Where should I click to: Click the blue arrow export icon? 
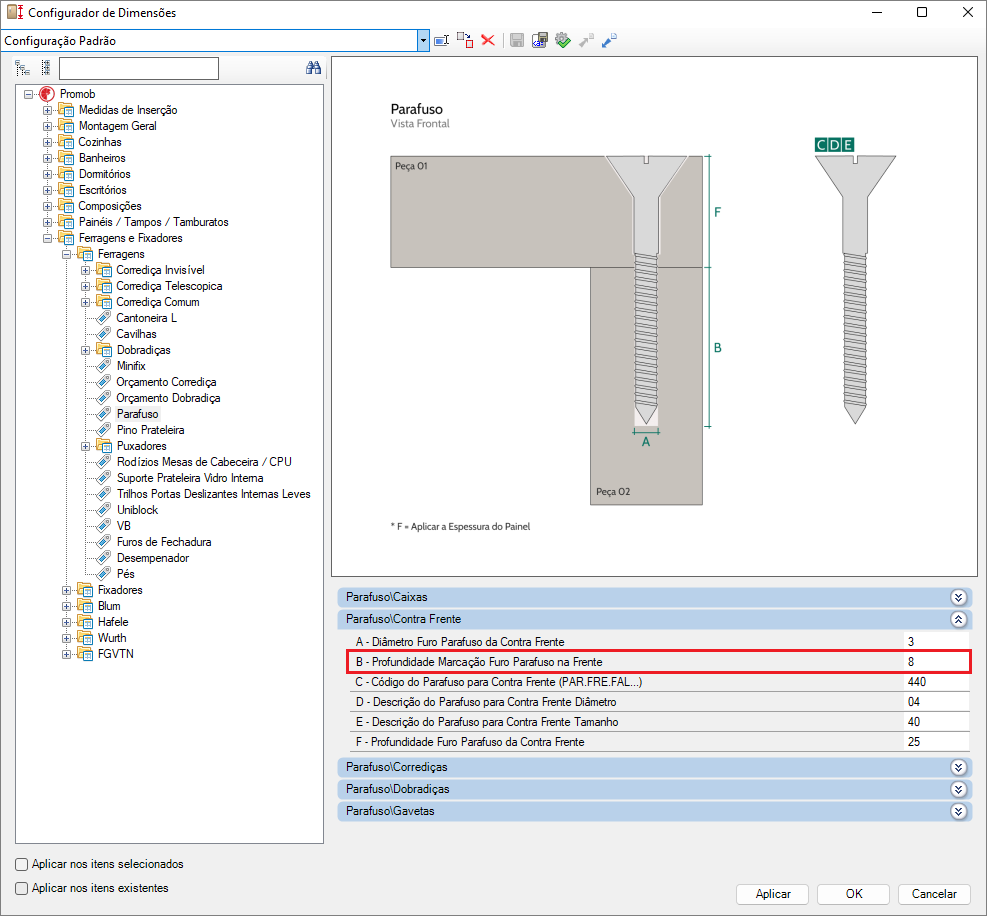pos(609,40)
